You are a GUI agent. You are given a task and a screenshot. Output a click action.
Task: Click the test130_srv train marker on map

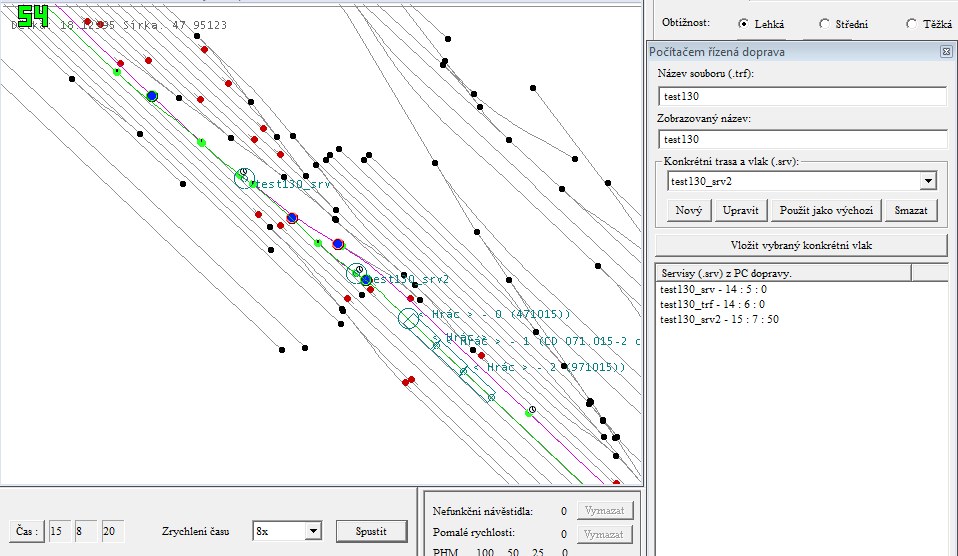[x=244, y=178]
